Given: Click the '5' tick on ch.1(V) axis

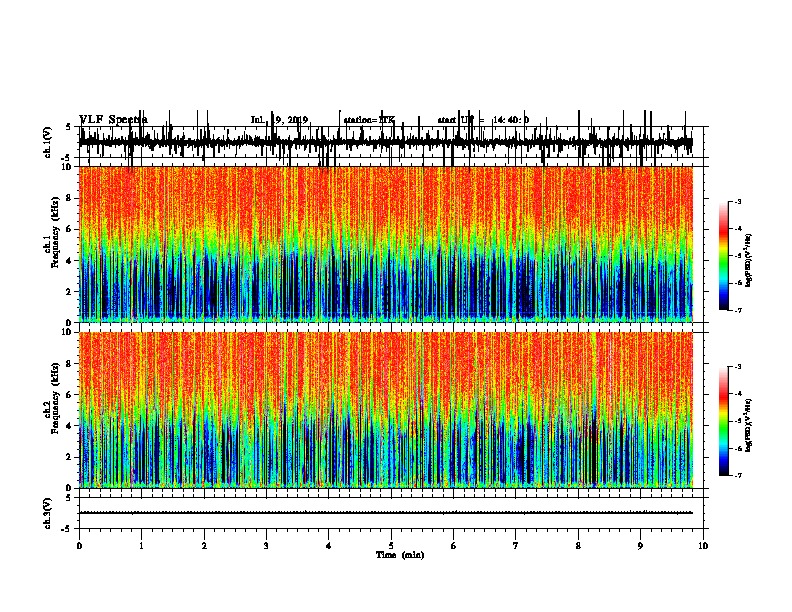Looking at the screenshot, I should (x=68, y=127).
